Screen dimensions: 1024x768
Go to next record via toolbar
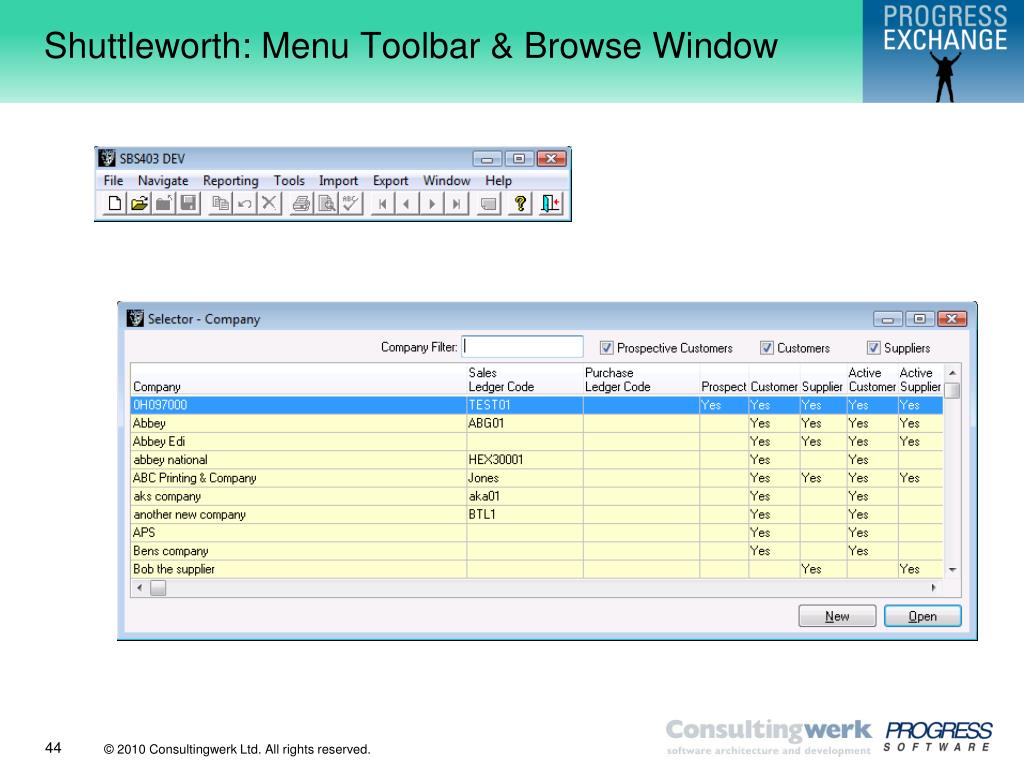point(432,204)
